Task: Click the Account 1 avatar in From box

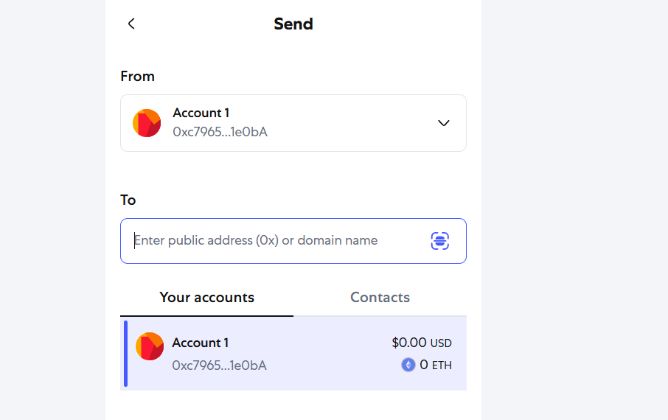Action: point(147,123)
